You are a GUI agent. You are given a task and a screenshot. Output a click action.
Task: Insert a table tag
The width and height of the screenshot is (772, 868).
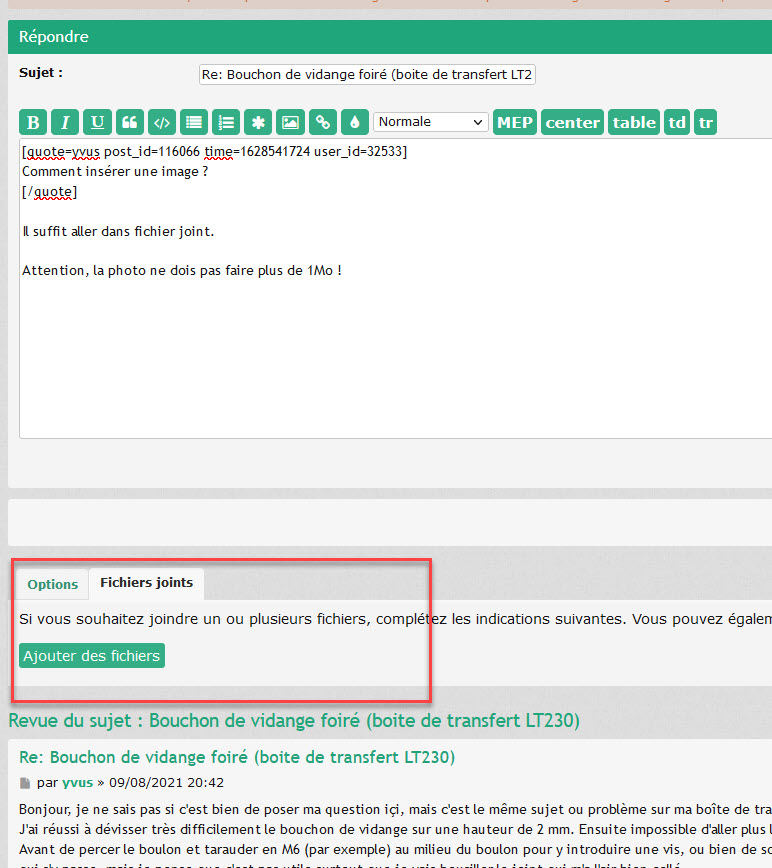(634, 123)
